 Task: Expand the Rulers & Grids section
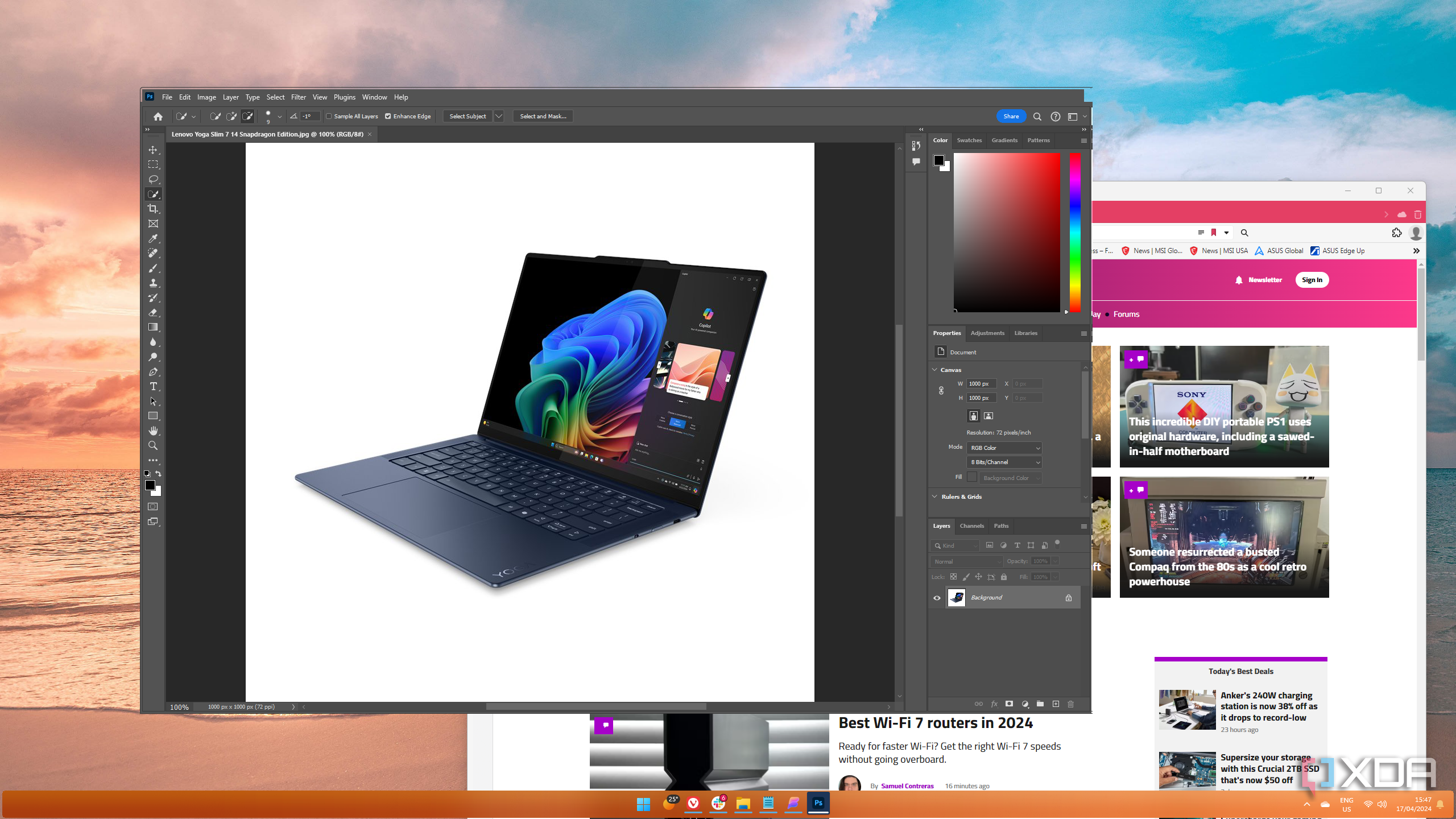click(934, 497)
